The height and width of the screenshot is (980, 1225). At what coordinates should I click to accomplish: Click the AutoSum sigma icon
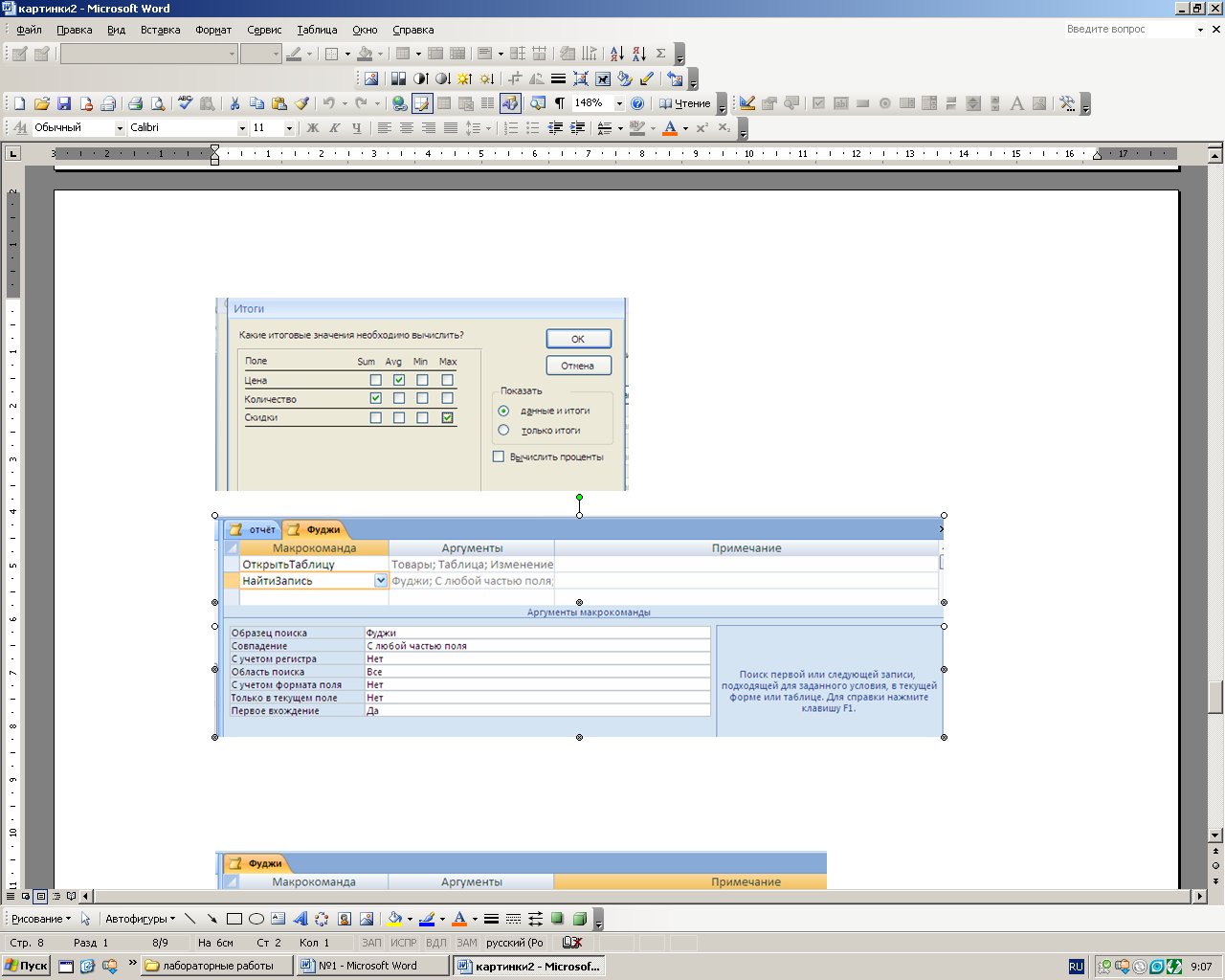pyautogui.click(x=660, y=54)
